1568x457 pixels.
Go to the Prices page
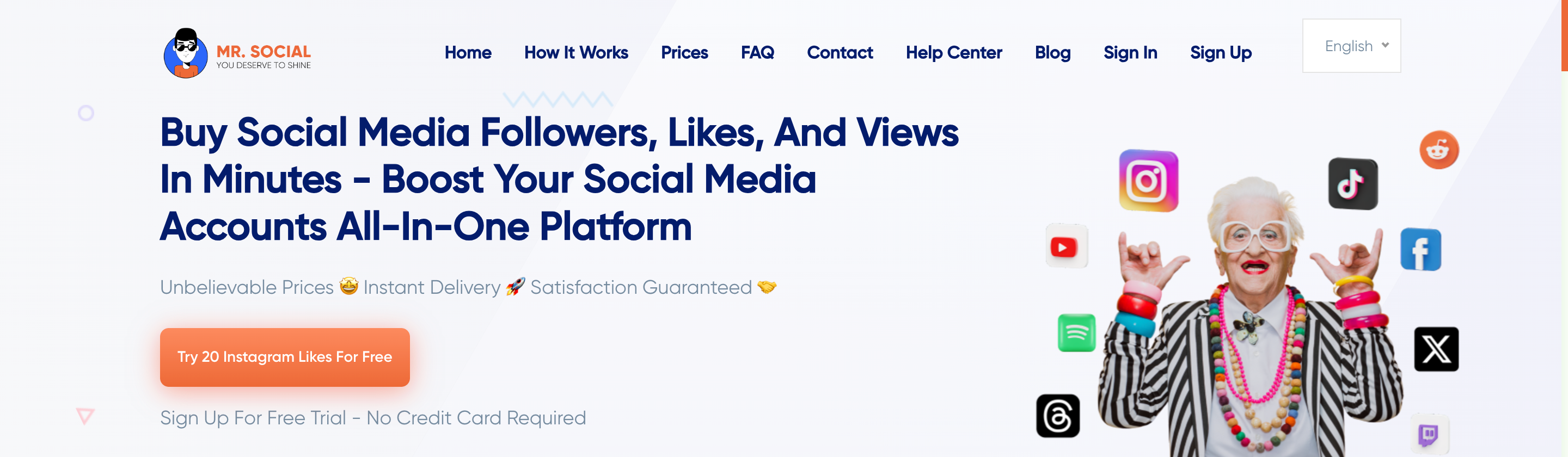(684, 53)
